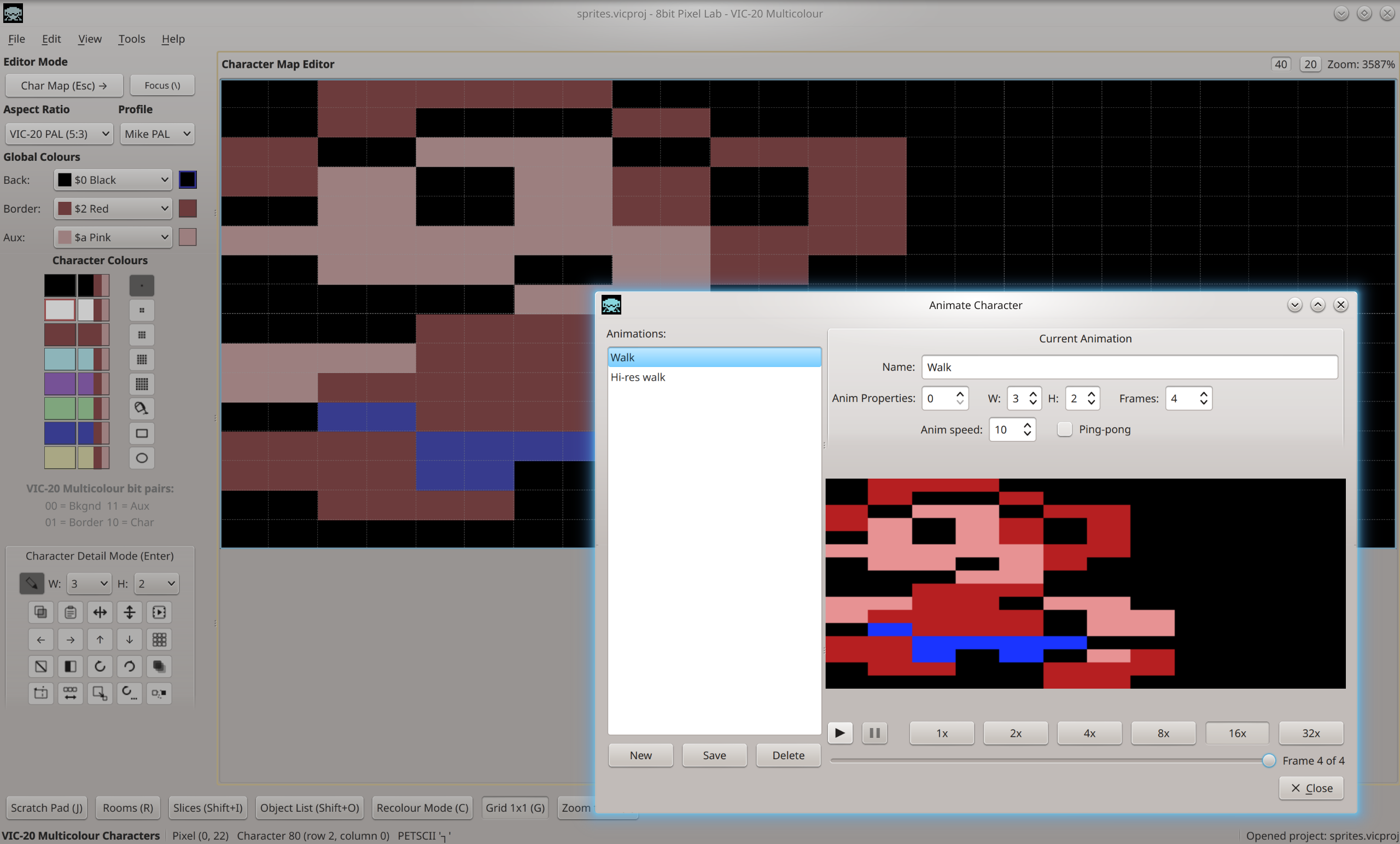1400x844 pixels.
Task: Click the Char Map (Esc) button
Action: point(63,85)
